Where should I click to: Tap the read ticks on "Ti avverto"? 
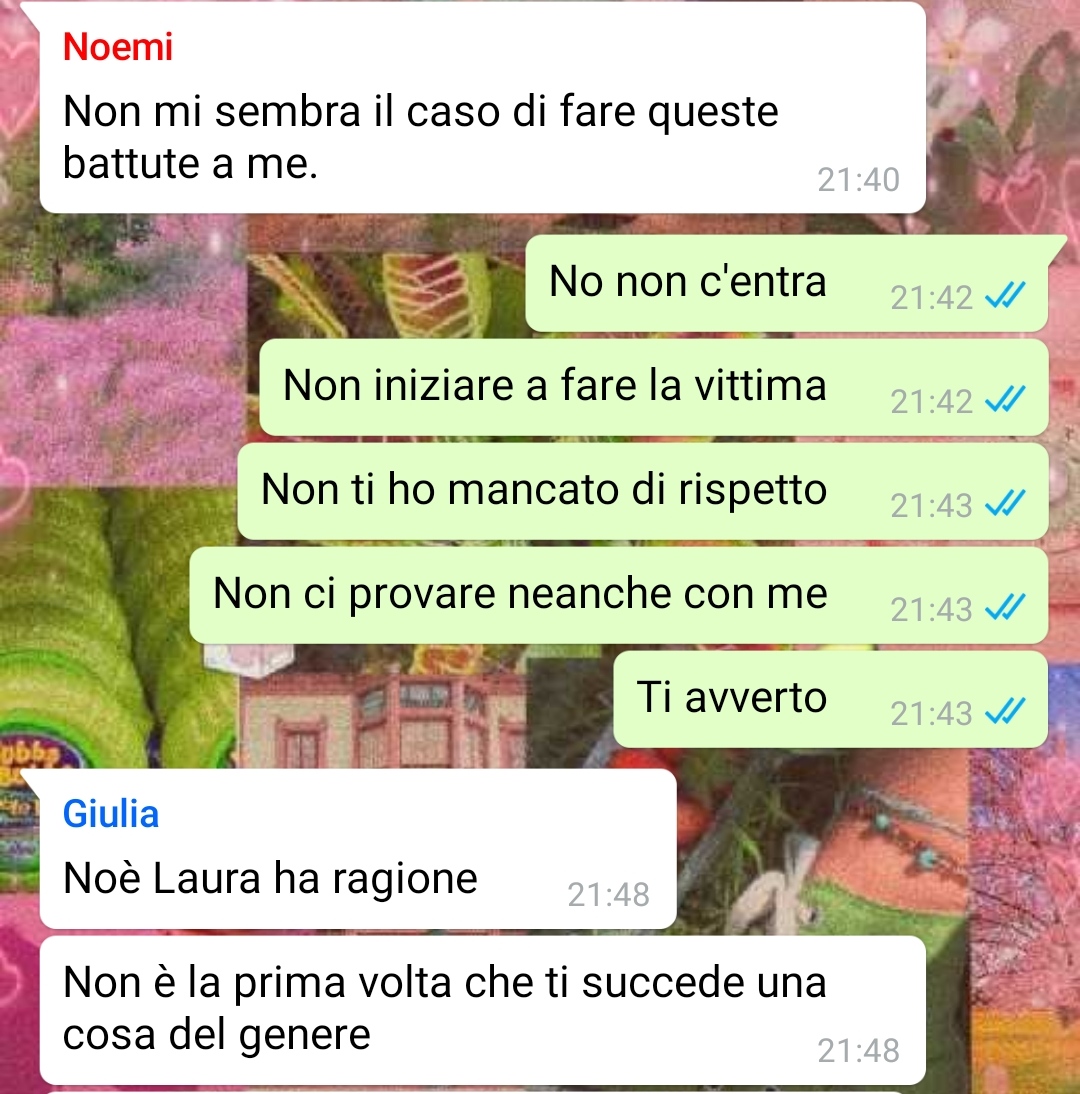point(1005,711)
